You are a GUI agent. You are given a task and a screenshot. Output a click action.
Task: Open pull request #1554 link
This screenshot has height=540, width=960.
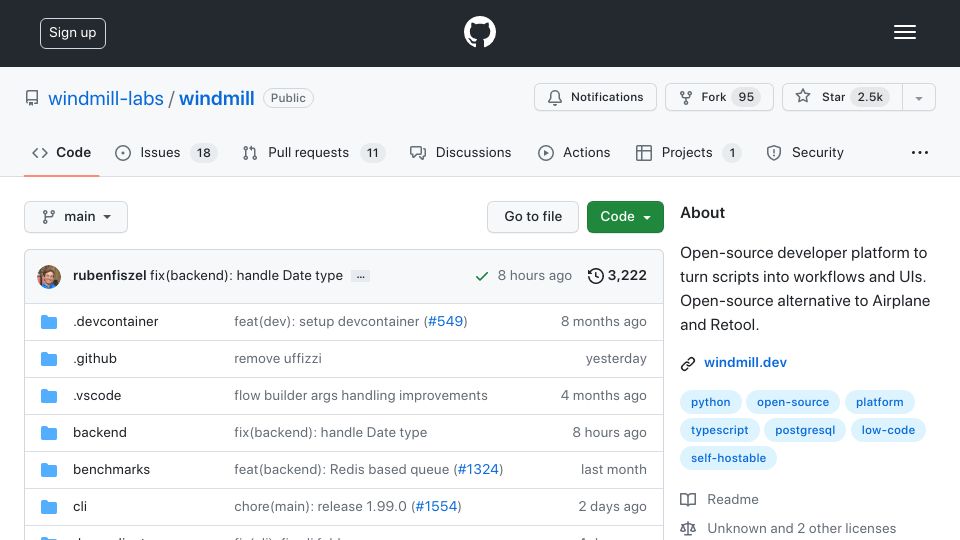coord(437,506)
